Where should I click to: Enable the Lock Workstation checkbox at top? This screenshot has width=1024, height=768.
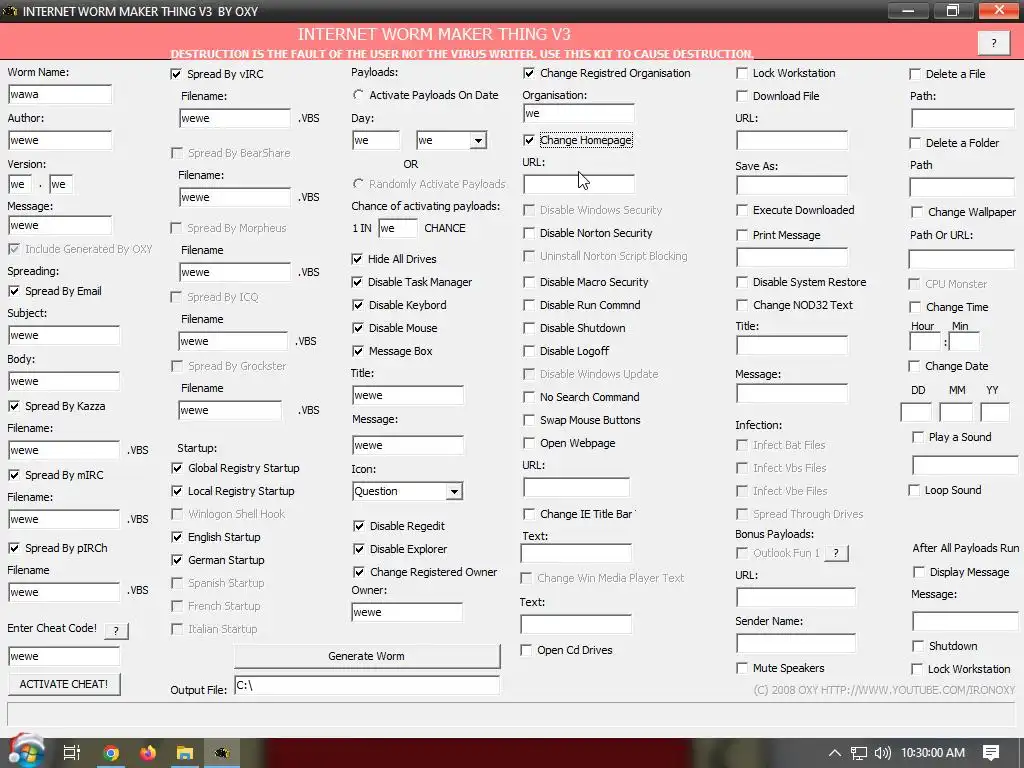click(742, 73)
